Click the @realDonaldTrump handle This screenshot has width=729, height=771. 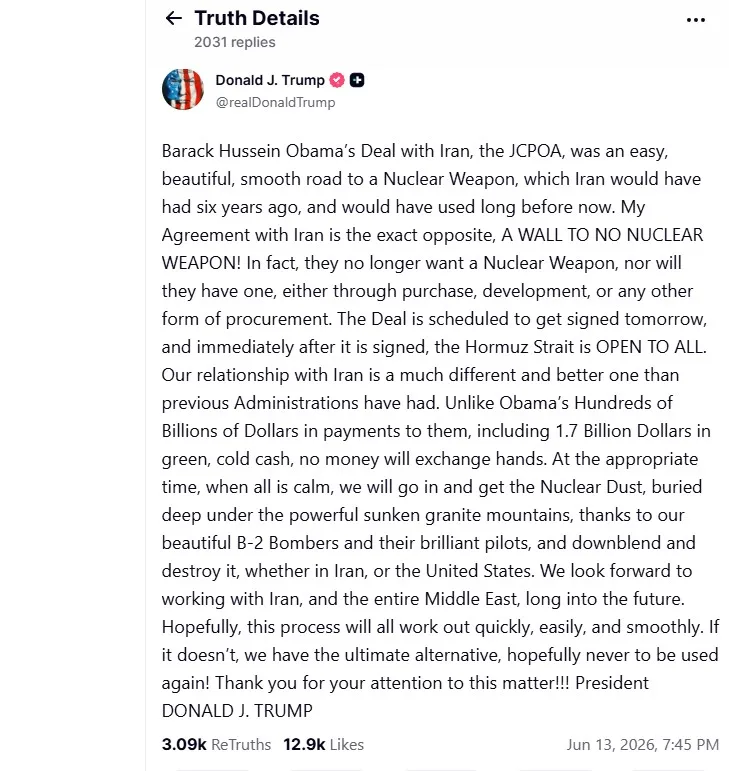point(275,102)
